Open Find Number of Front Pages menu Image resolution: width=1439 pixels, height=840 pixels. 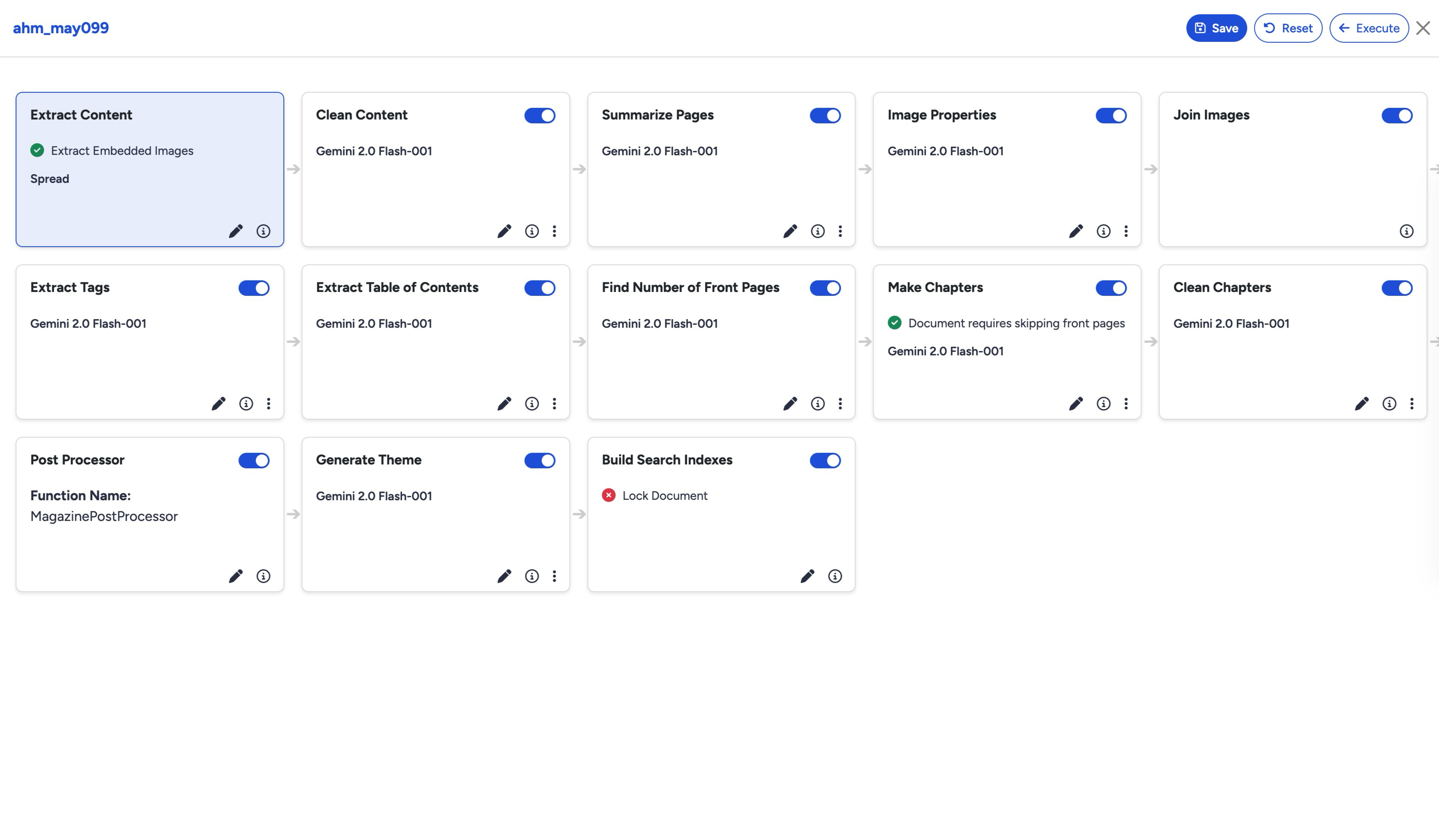click(x=840, y=403)
